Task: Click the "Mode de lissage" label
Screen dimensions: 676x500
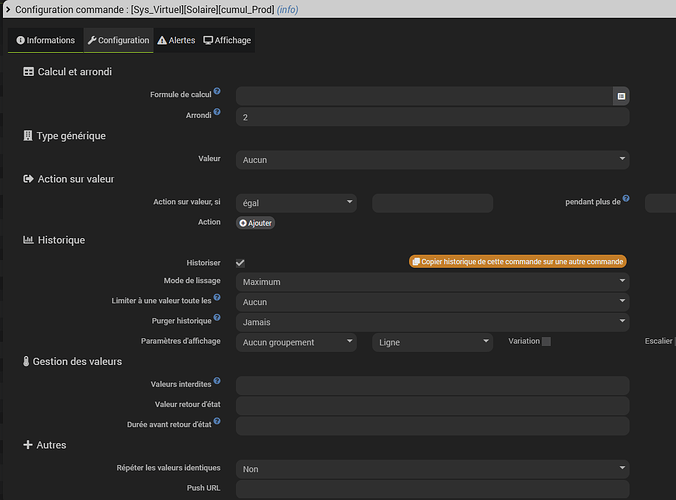Action: point(192,281)
